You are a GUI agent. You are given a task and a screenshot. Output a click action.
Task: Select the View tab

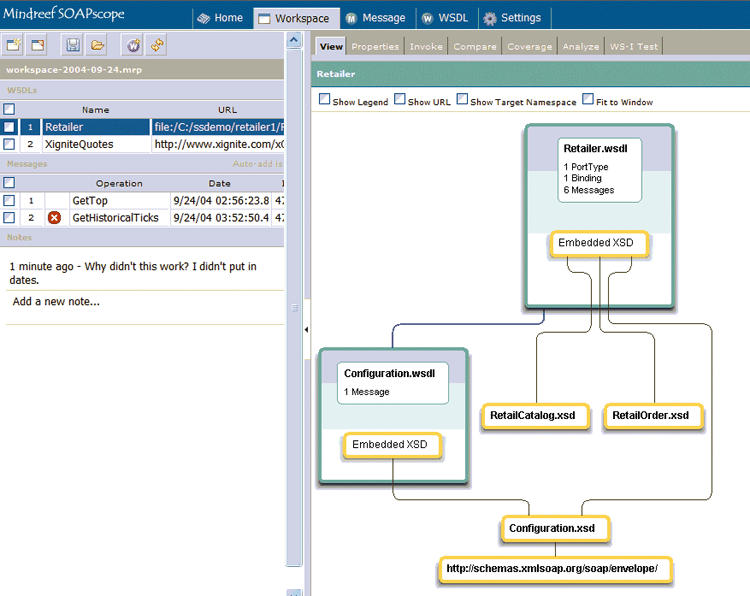click(x=331, y=46)
